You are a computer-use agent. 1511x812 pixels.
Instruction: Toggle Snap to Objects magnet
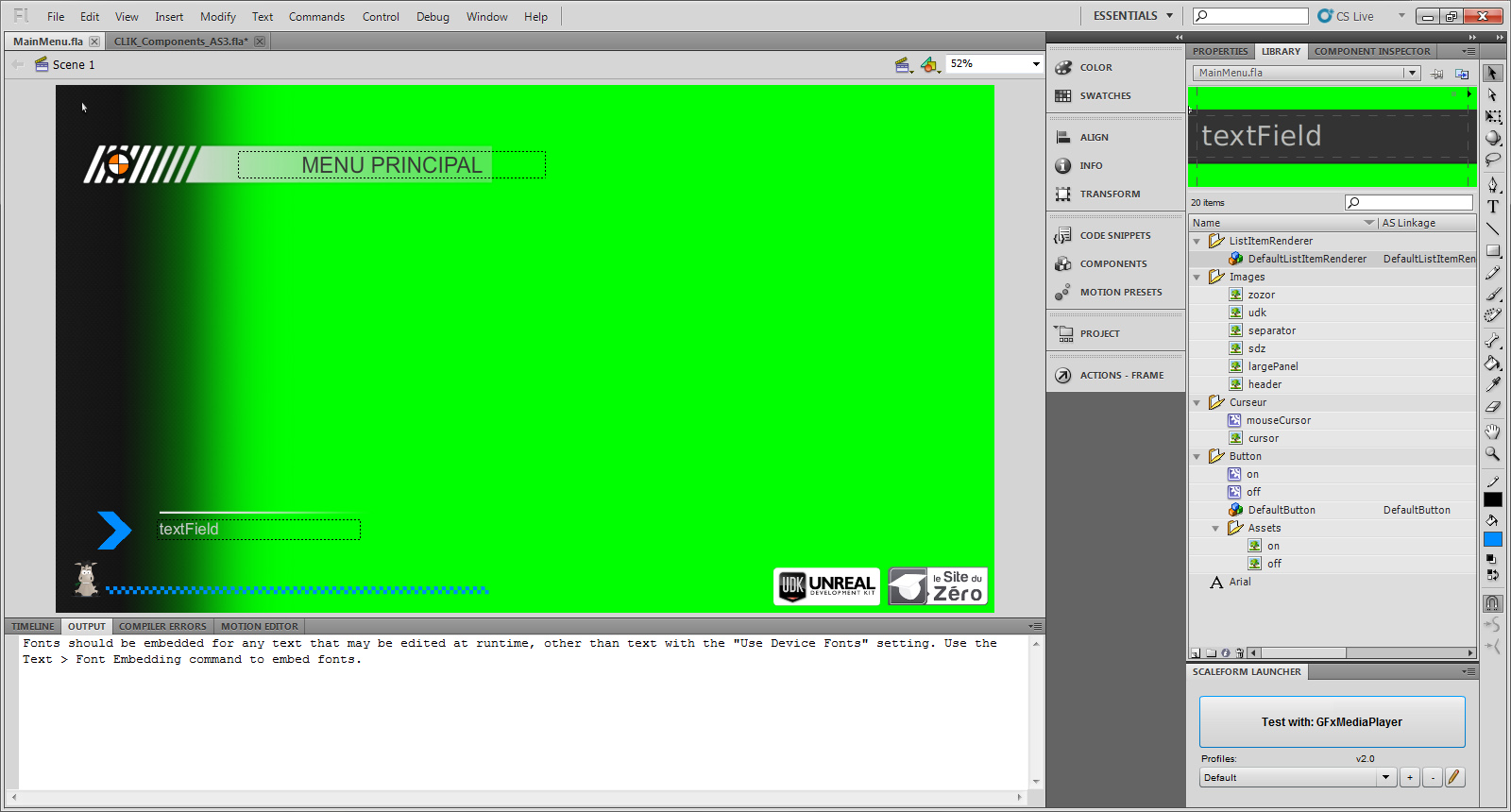(x=1493, y=603)
